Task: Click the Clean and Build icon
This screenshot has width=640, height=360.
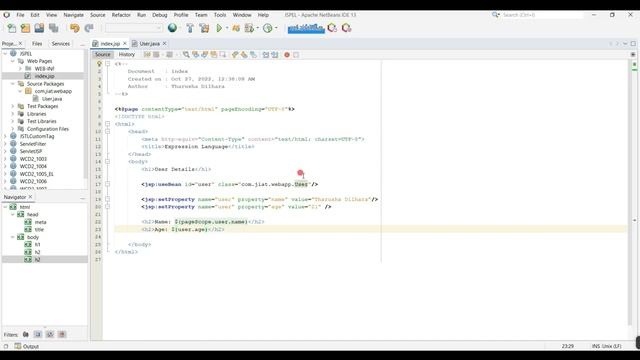Action: coord(204,28)
